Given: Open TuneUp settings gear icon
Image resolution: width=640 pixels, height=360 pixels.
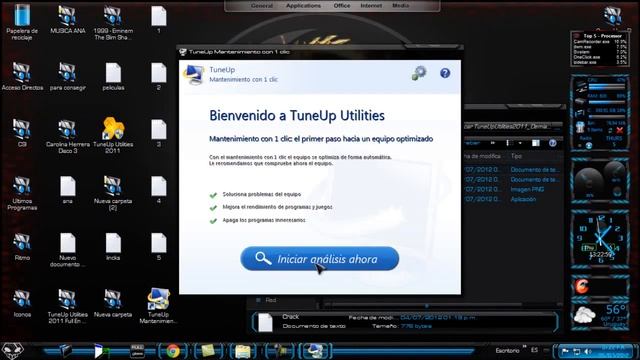Looking at the screenshot, I should coord(419,73).
